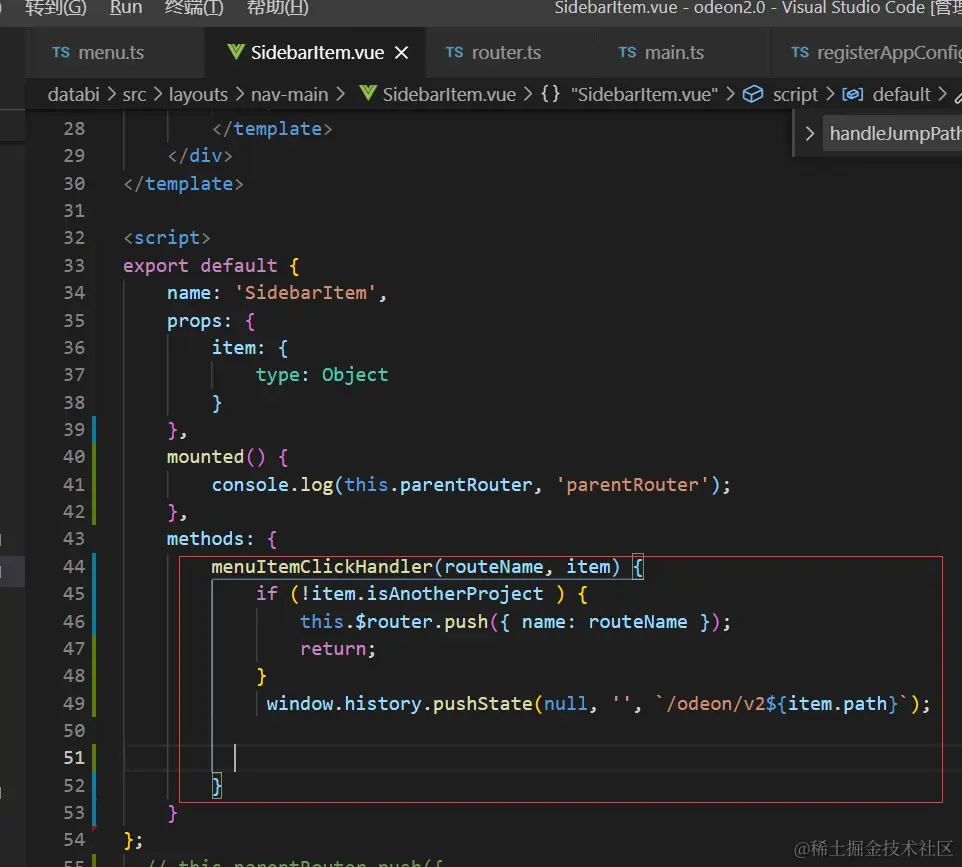962x867 pixels.
Task: Click the TypeScript icon on router.ts tab
Action: (454, 52)
